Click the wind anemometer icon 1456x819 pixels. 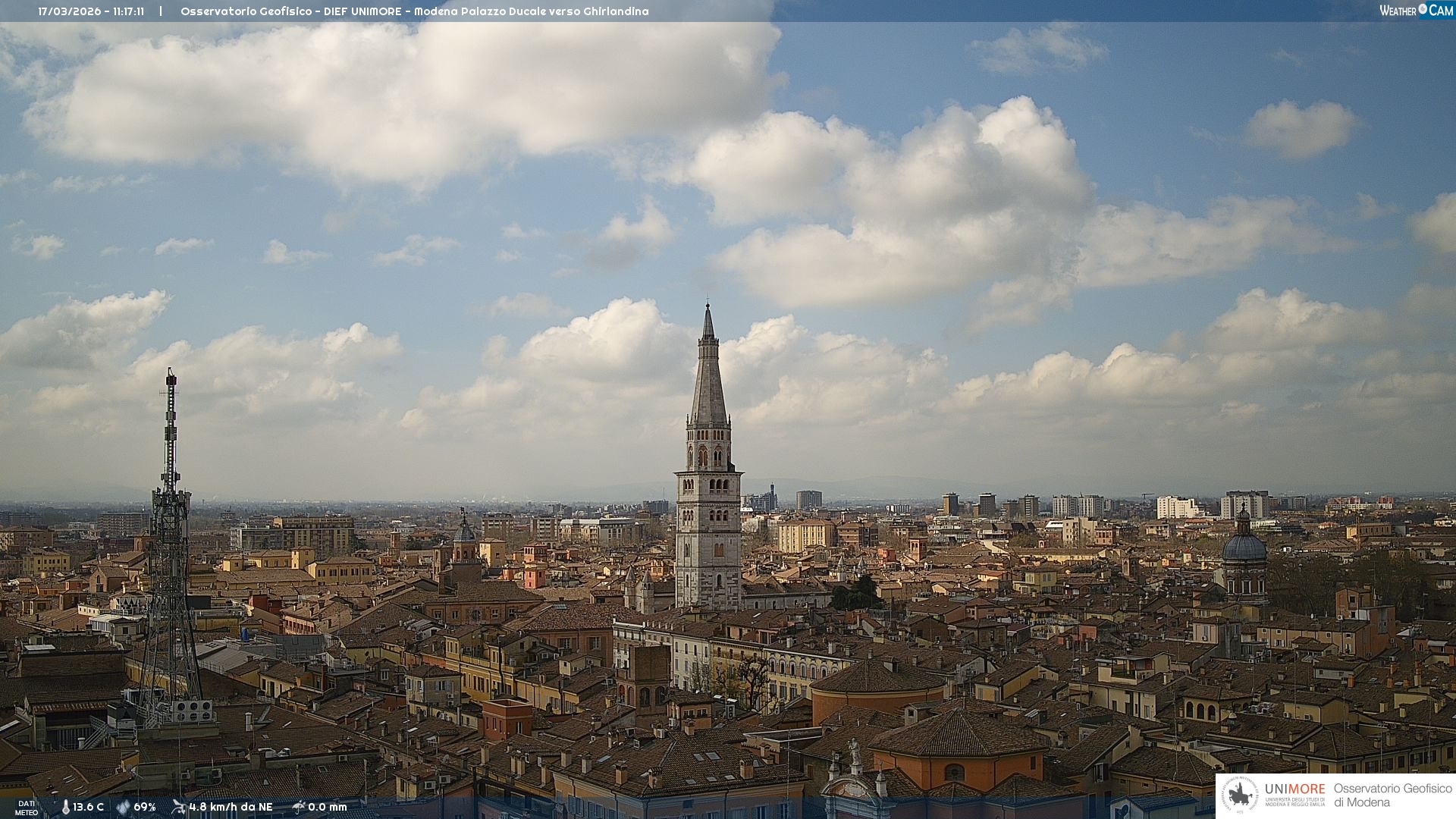178,807
